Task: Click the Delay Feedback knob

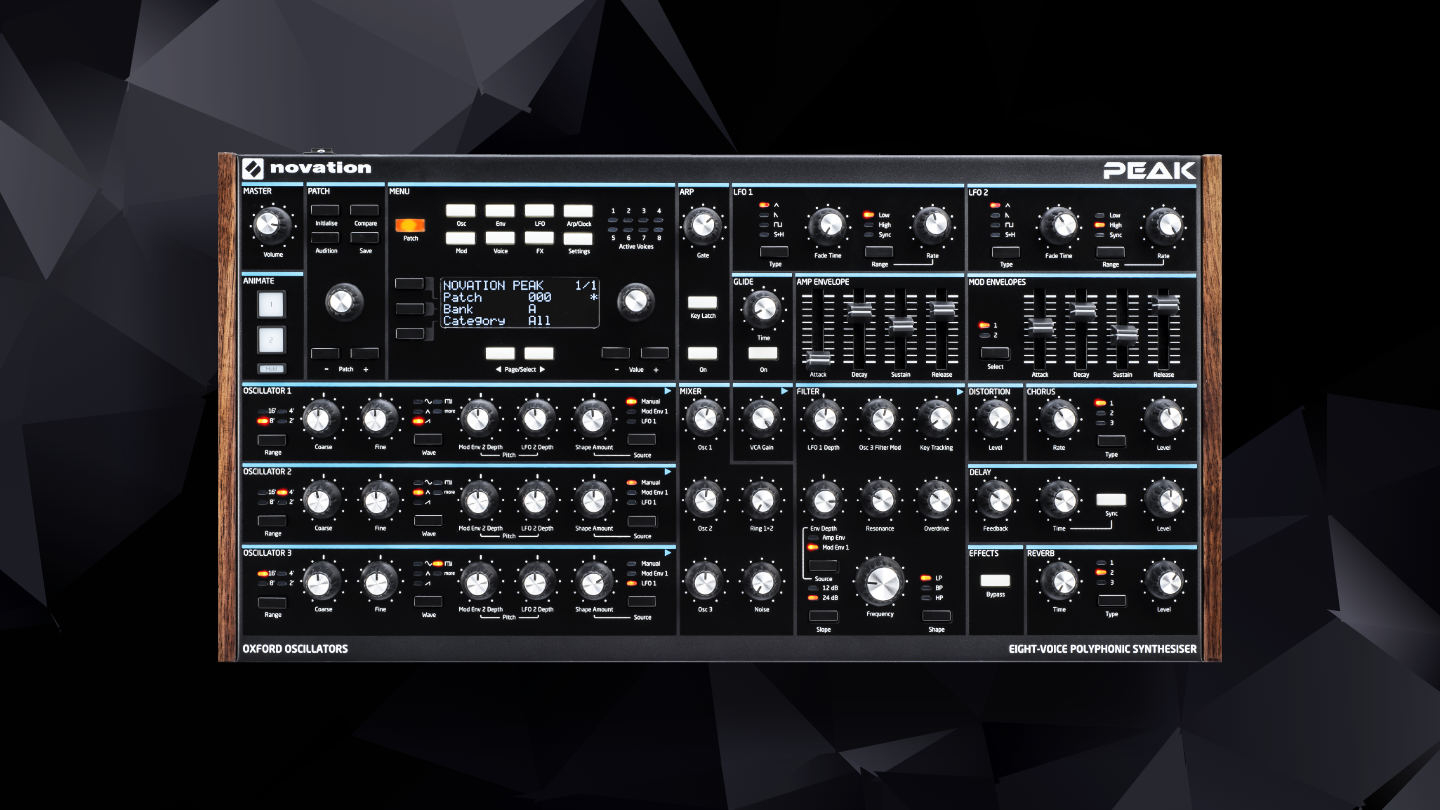Action: coord(995,499)
